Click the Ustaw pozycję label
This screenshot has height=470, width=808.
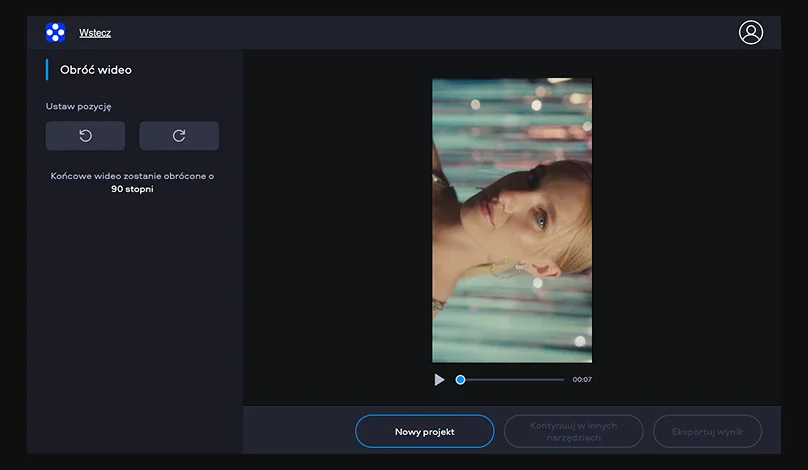[78, 106]
